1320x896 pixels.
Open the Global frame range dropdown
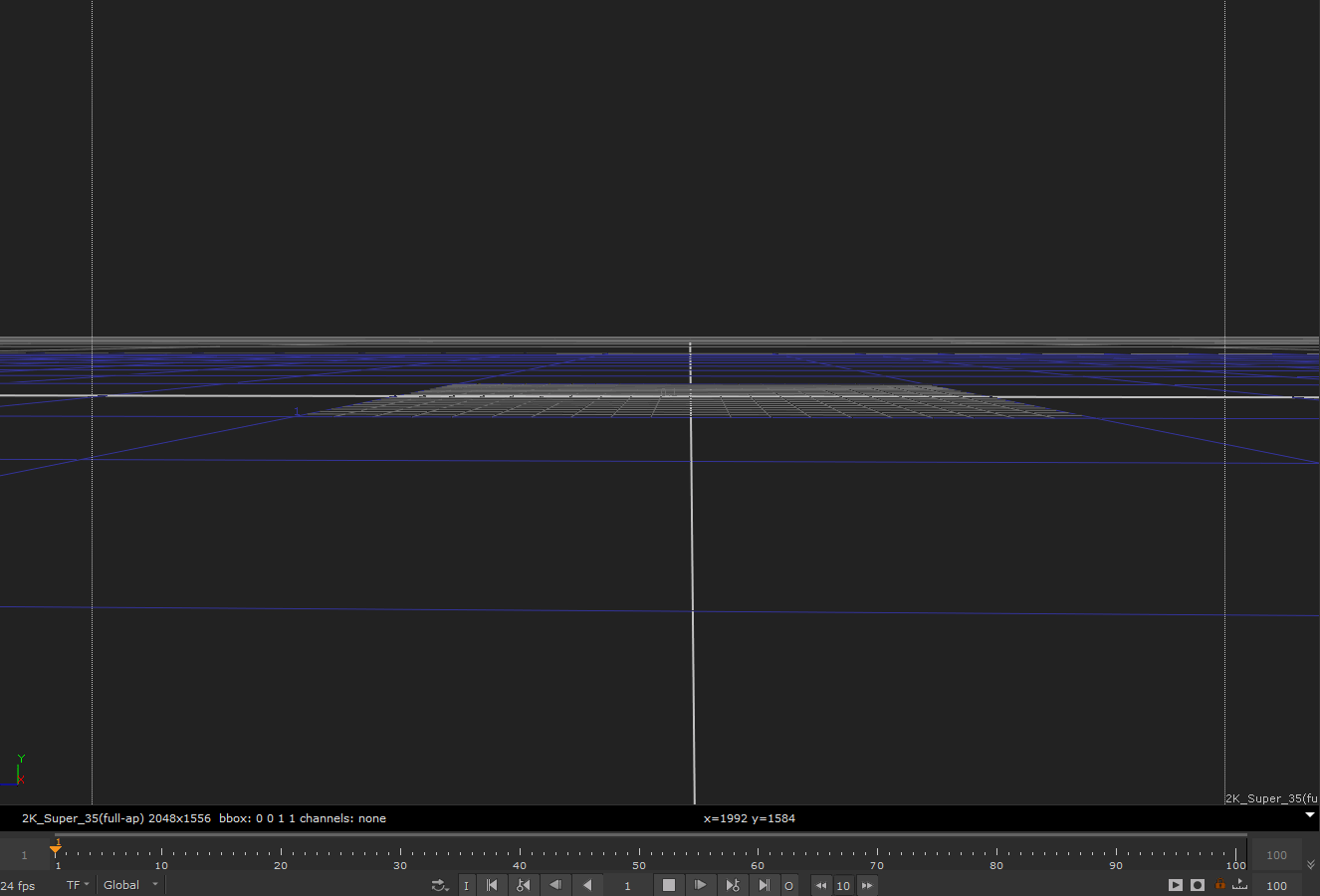coord(130,885)
